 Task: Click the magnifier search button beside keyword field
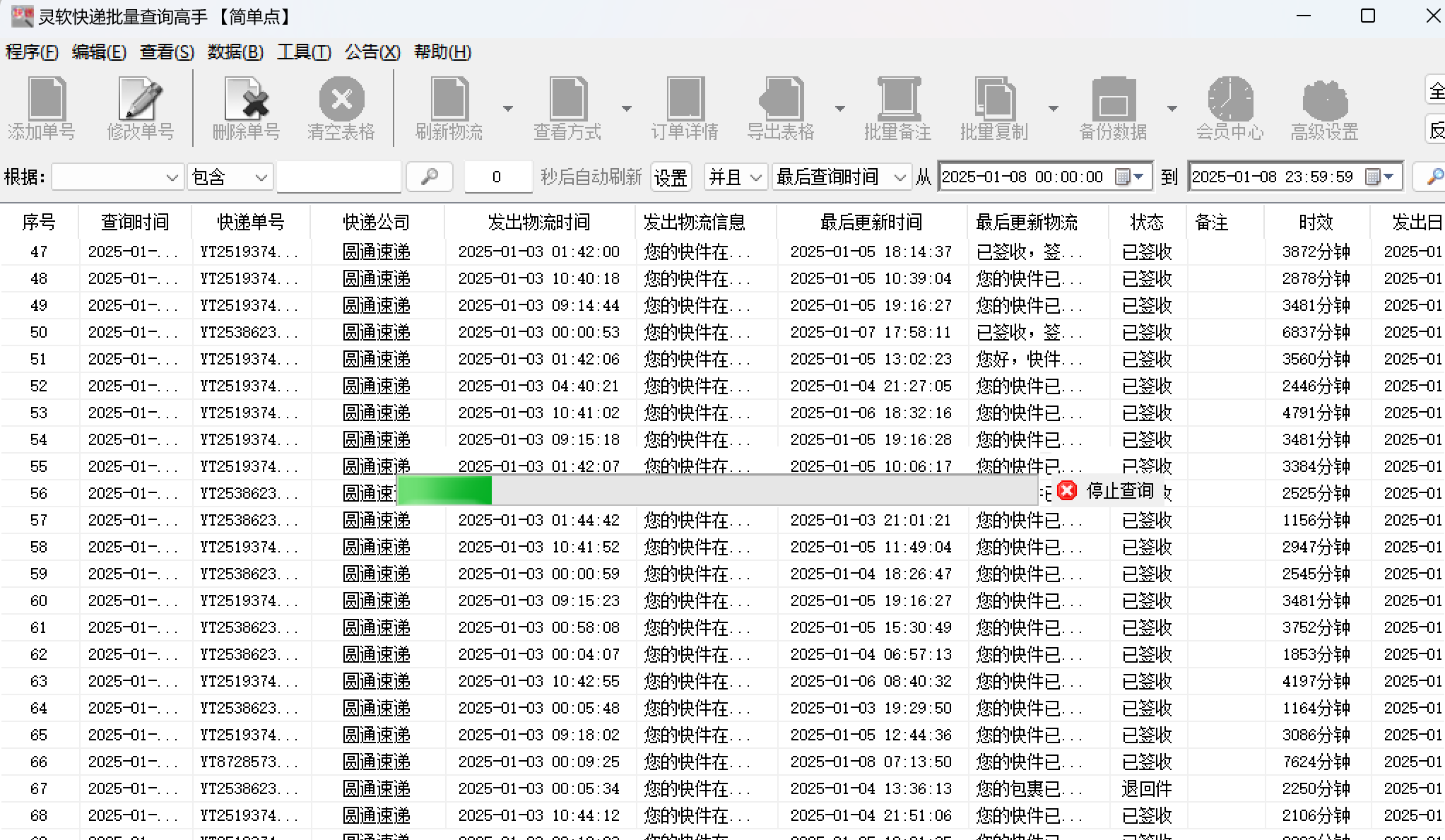pos(430,177)
